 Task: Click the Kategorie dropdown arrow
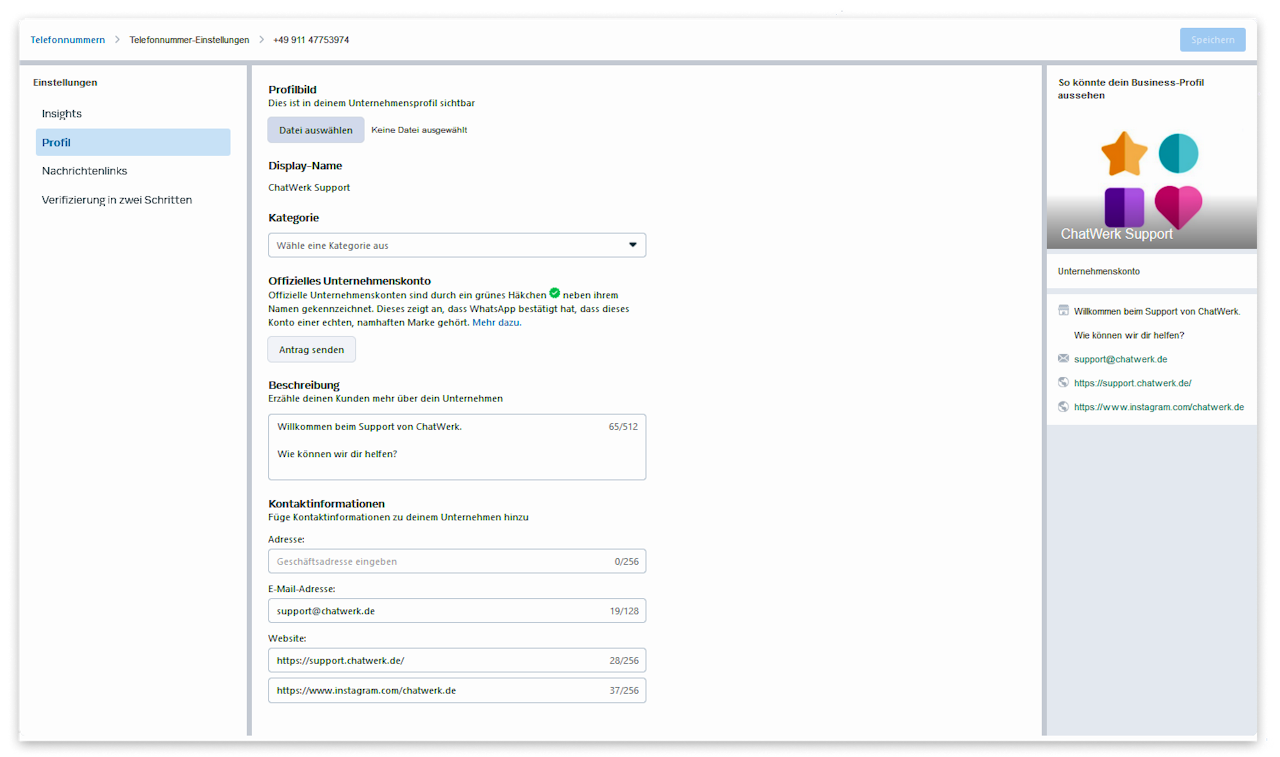point(632,245)
